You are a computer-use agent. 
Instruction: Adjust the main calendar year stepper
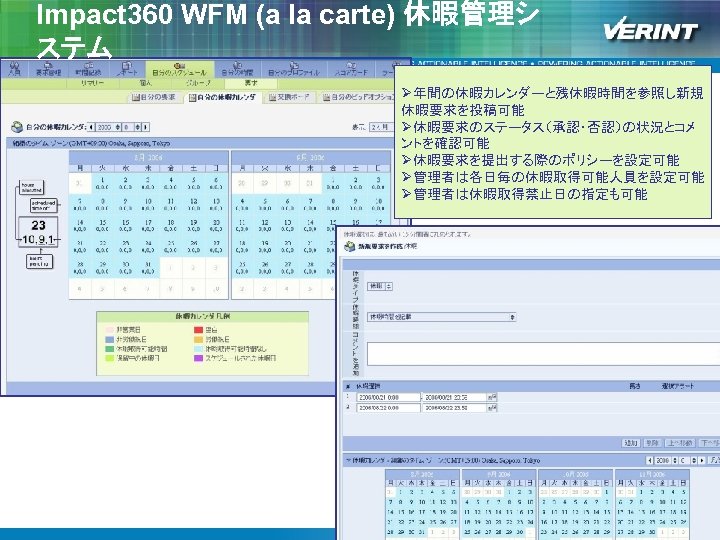[x=118, y=127]
